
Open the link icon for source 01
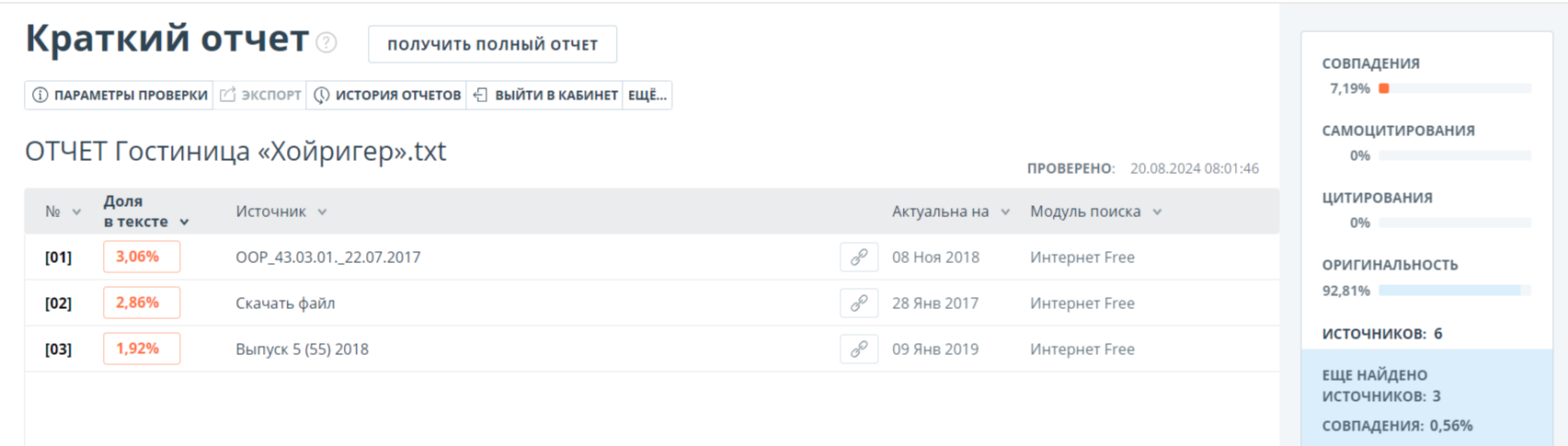coord(859,257)
